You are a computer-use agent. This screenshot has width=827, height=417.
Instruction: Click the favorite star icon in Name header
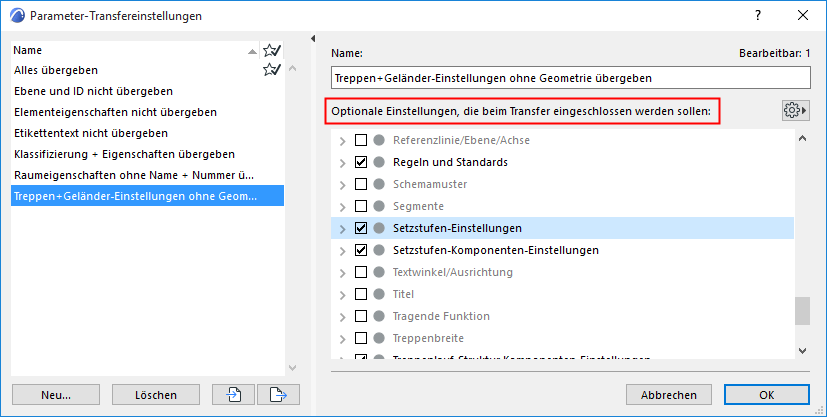pyautogui.click(x=270, y=50)
